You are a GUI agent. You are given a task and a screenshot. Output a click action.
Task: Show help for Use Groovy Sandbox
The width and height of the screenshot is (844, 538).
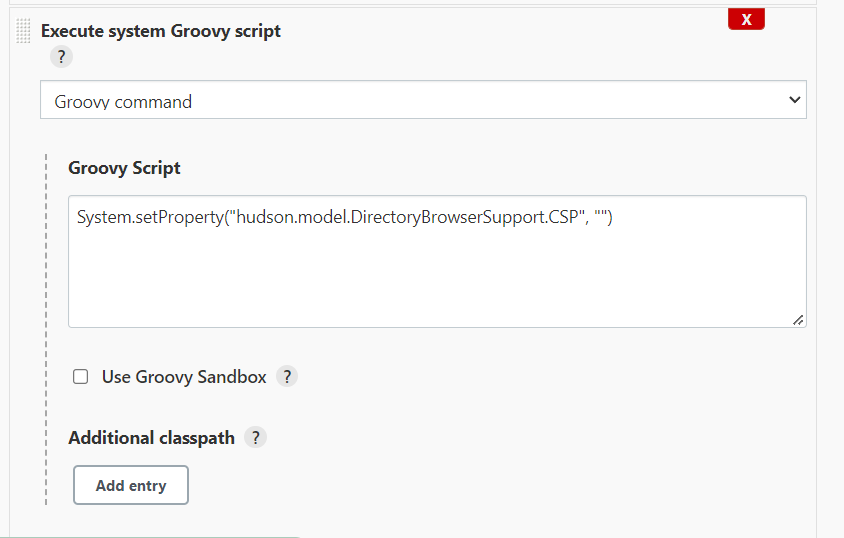[x=287, y=377]
